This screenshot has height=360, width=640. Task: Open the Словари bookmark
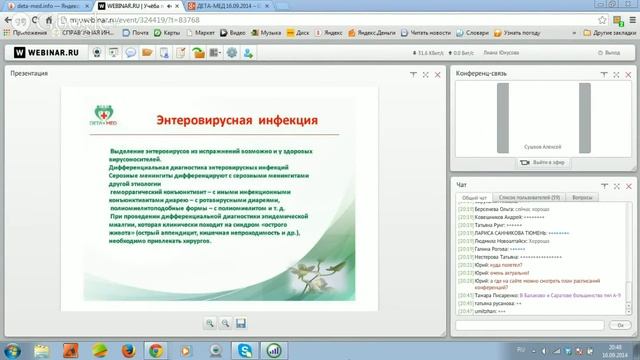pyautogui.click(x=472, y=33)
